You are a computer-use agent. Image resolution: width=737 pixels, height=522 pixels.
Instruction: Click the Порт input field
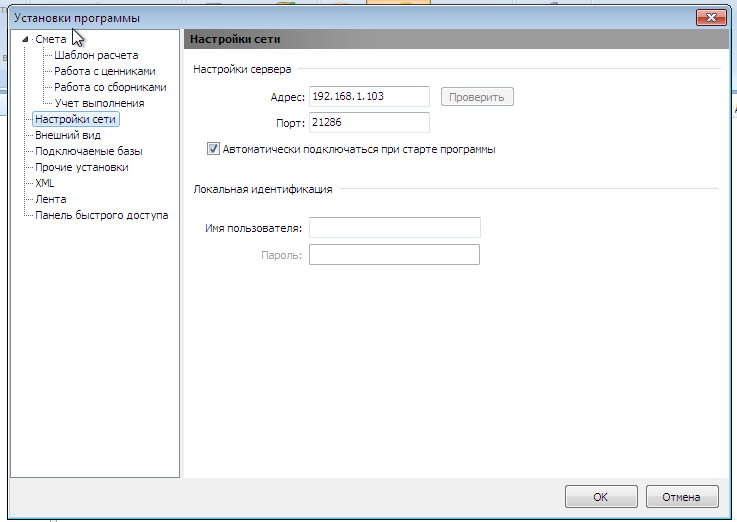[369, 122]
